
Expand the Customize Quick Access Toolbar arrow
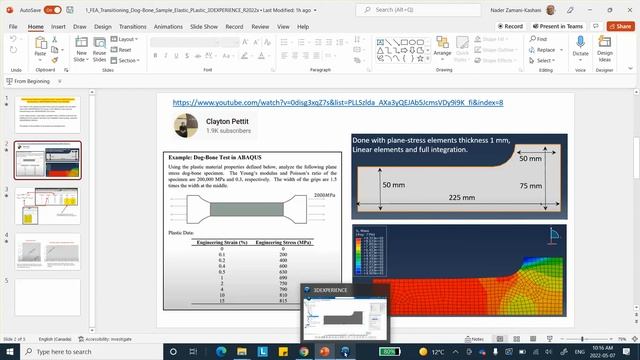pos(60,81)
